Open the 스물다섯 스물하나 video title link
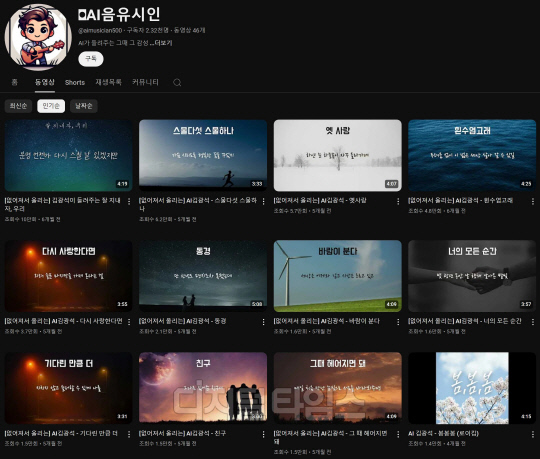Image resolution: width=540 pixels, height=459 pixels. click(x=198, y=204)
